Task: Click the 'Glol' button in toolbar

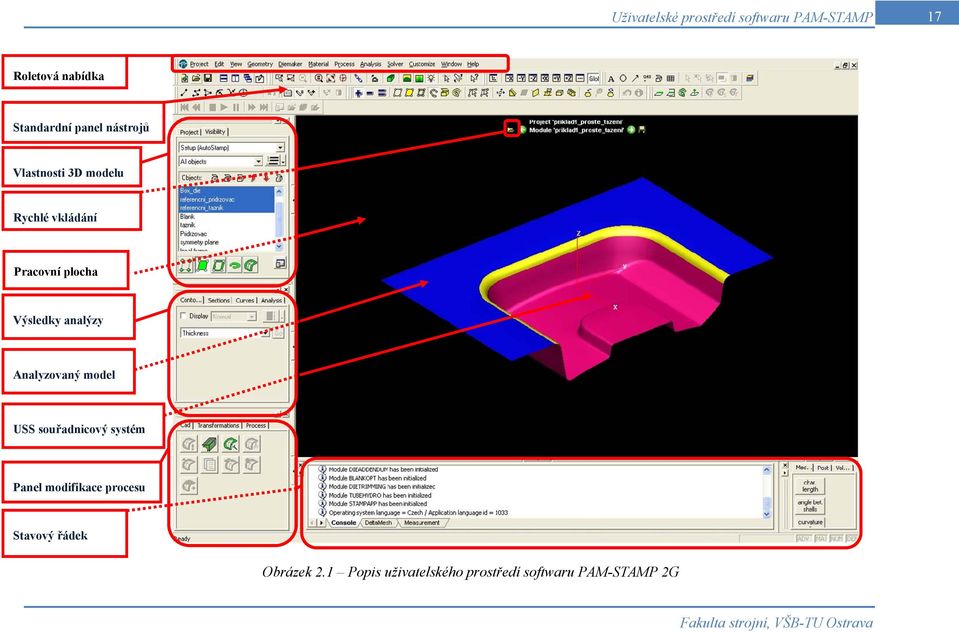Action: (x=594, y=79)
